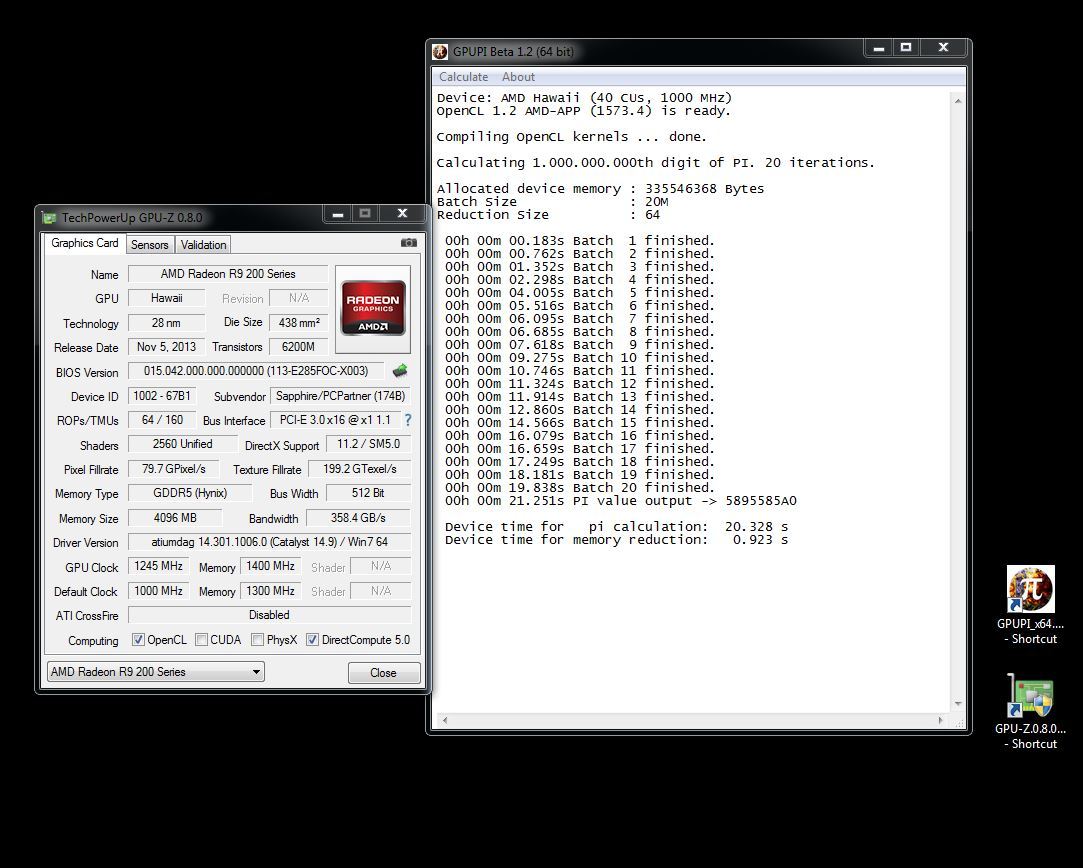This screenshot has height=868, width=1083.
Task: Open the GPUPI_x64 desktop shortcut
Action: coord(1031,606)
